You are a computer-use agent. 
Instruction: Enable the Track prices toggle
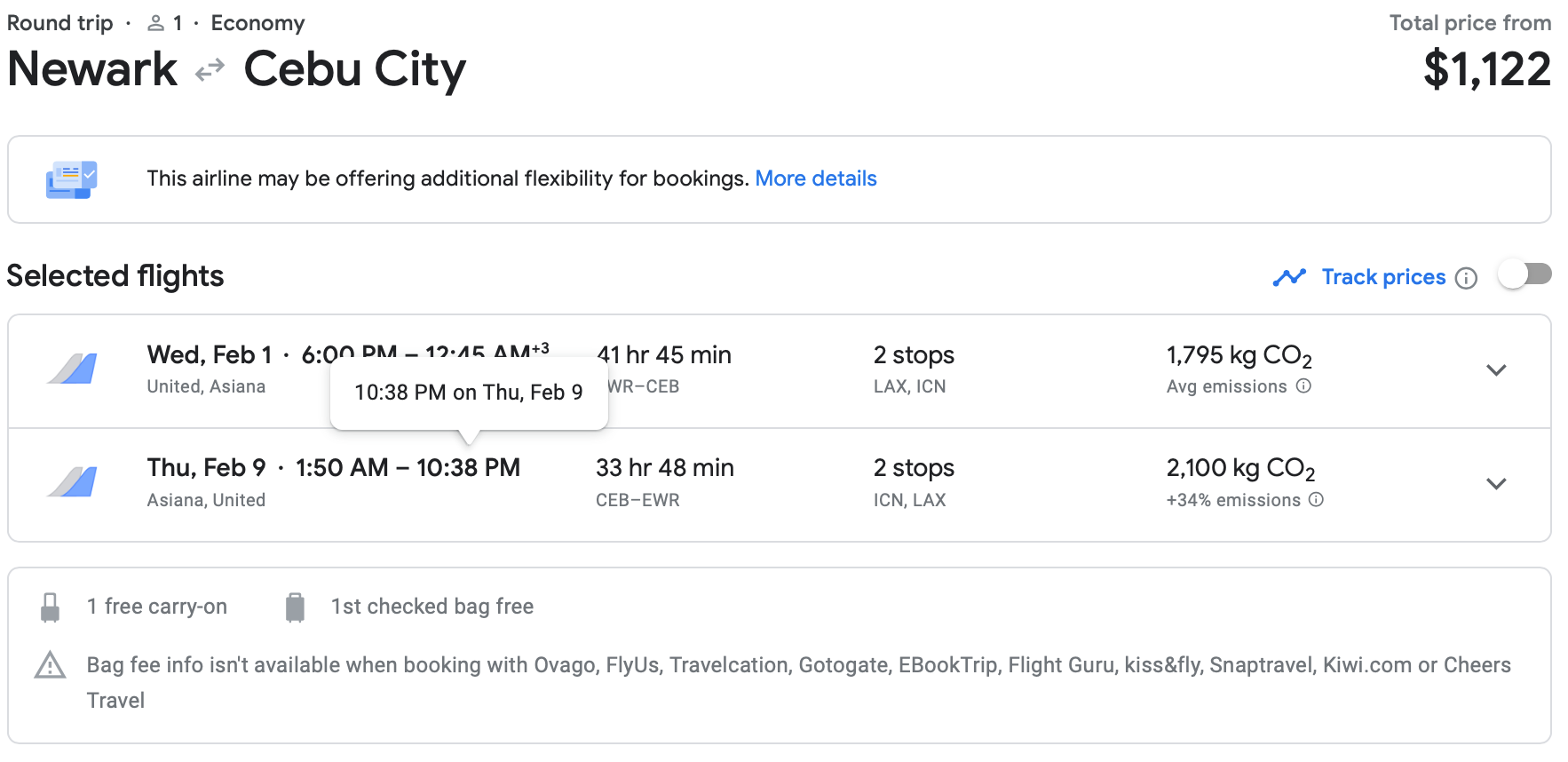1524,274
